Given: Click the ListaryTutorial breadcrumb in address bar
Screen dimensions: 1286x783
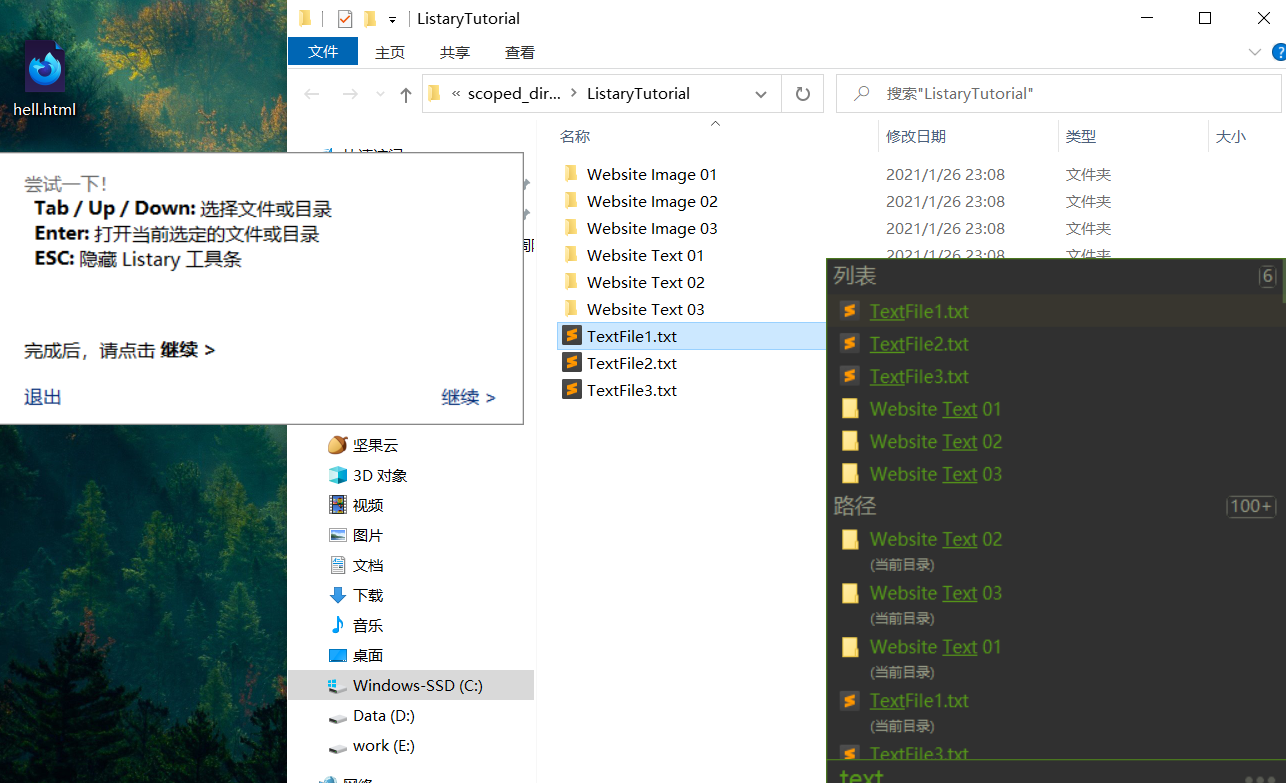Looking at the screenshot, I should 638,93.
